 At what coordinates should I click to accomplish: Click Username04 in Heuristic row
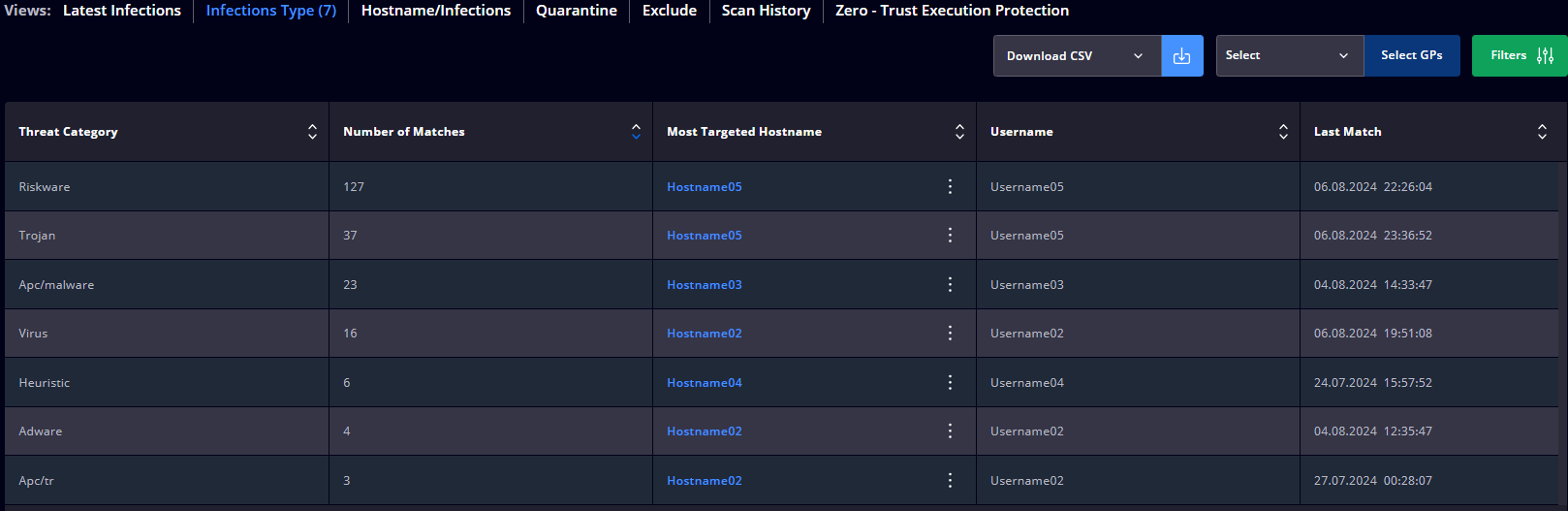point(1027,383)
